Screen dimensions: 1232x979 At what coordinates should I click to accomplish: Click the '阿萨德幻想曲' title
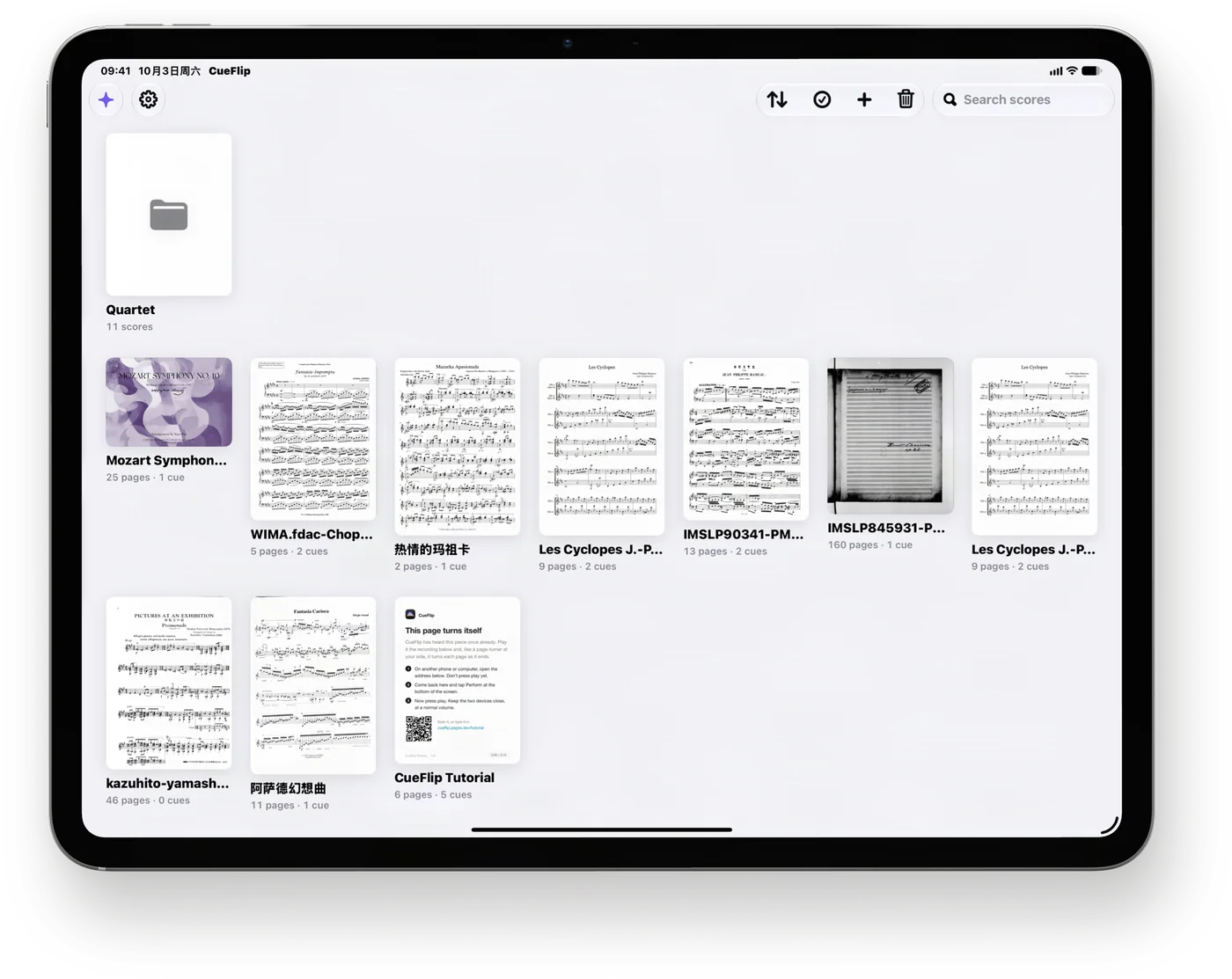tap(289, 788)
